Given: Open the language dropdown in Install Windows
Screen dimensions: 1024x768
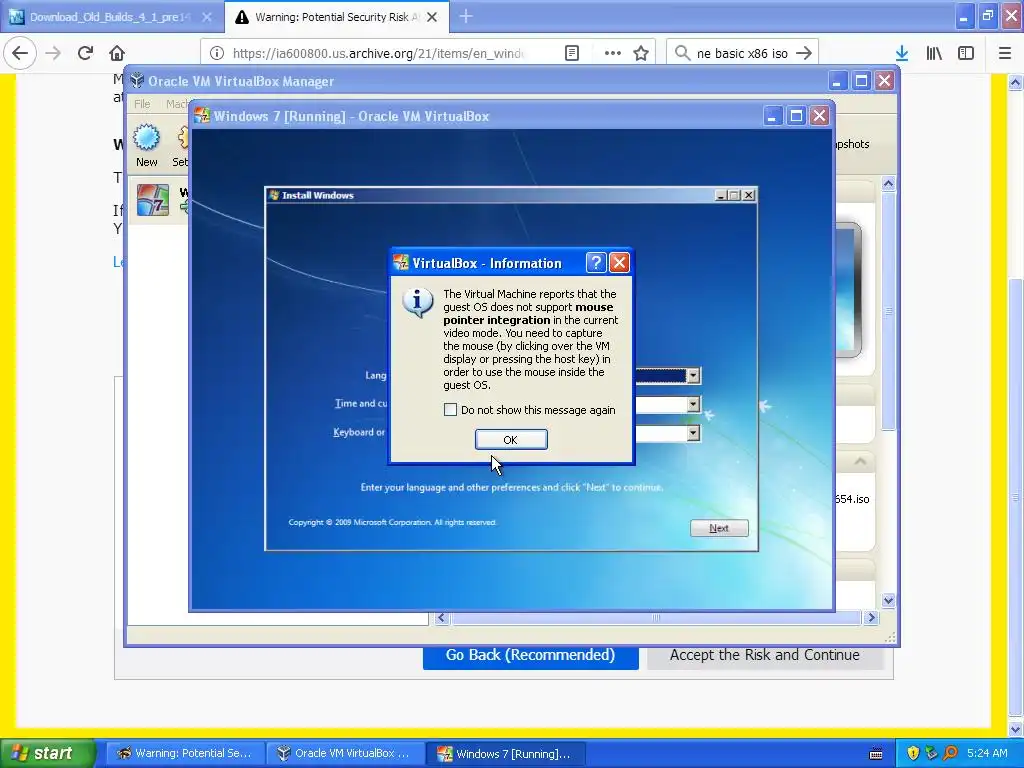Looking at the screenshot, I should click(x=693, y=376).
